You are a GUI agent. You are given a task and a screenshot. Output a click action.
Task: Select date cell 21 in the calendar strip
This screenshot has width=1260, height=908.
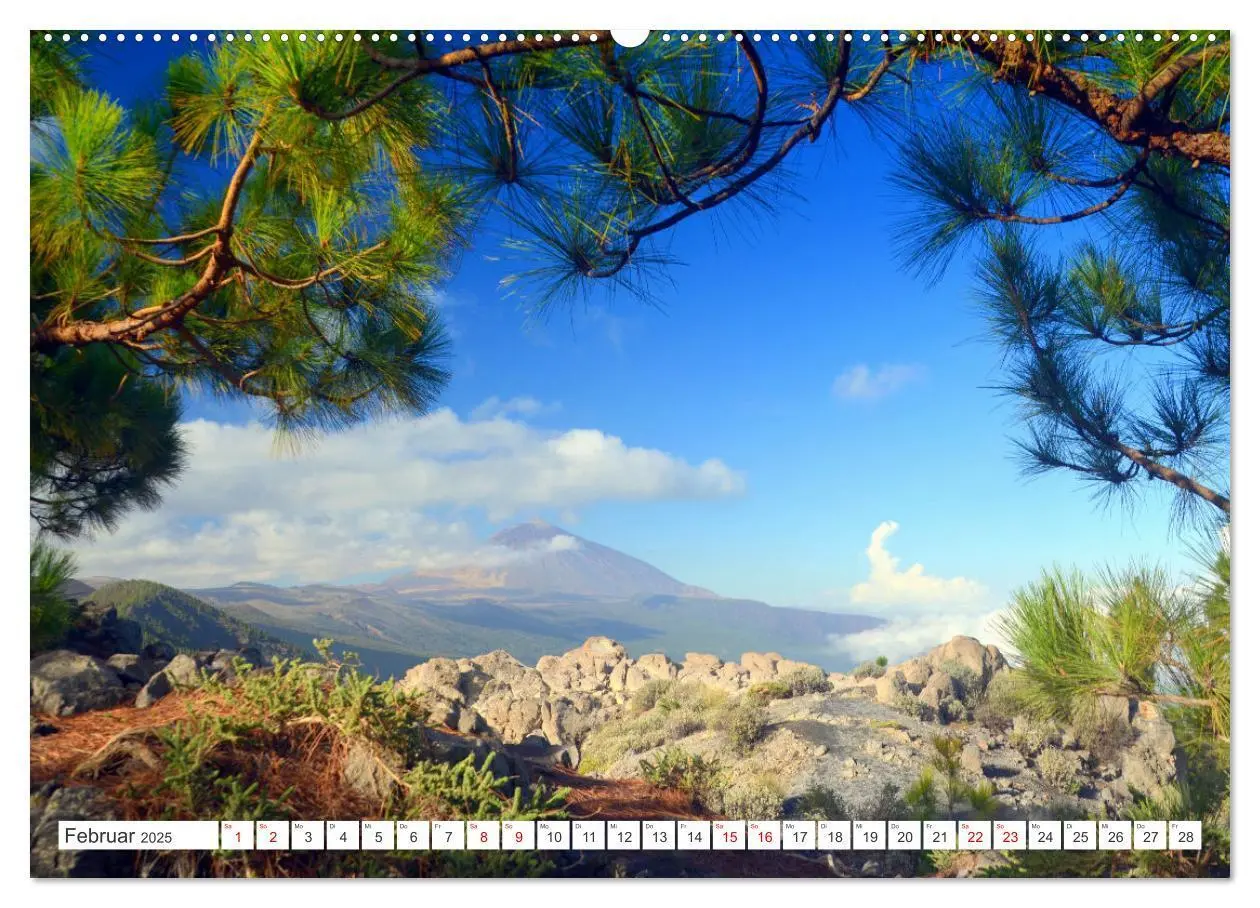coord(938,836)
